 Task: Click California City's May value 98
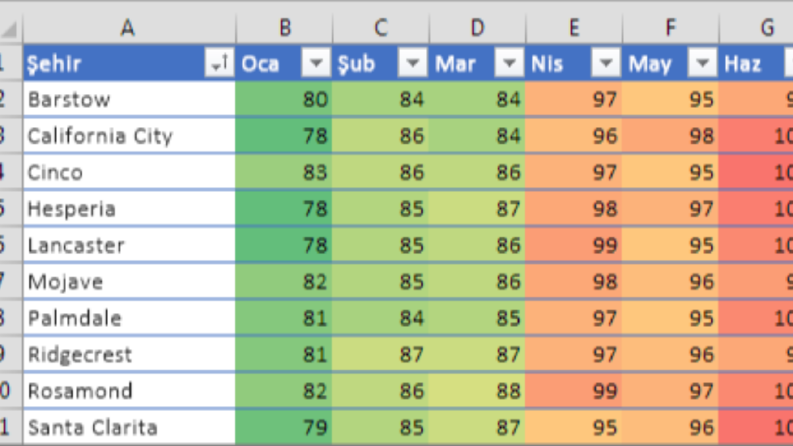click(670, 136)
